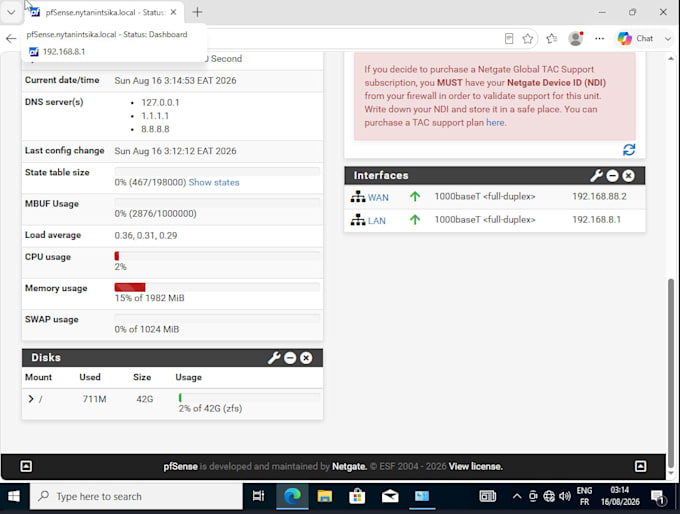Select the 192.168.8.1 LAN address
This screenshot has height=514, width=680.
point(596,219)
